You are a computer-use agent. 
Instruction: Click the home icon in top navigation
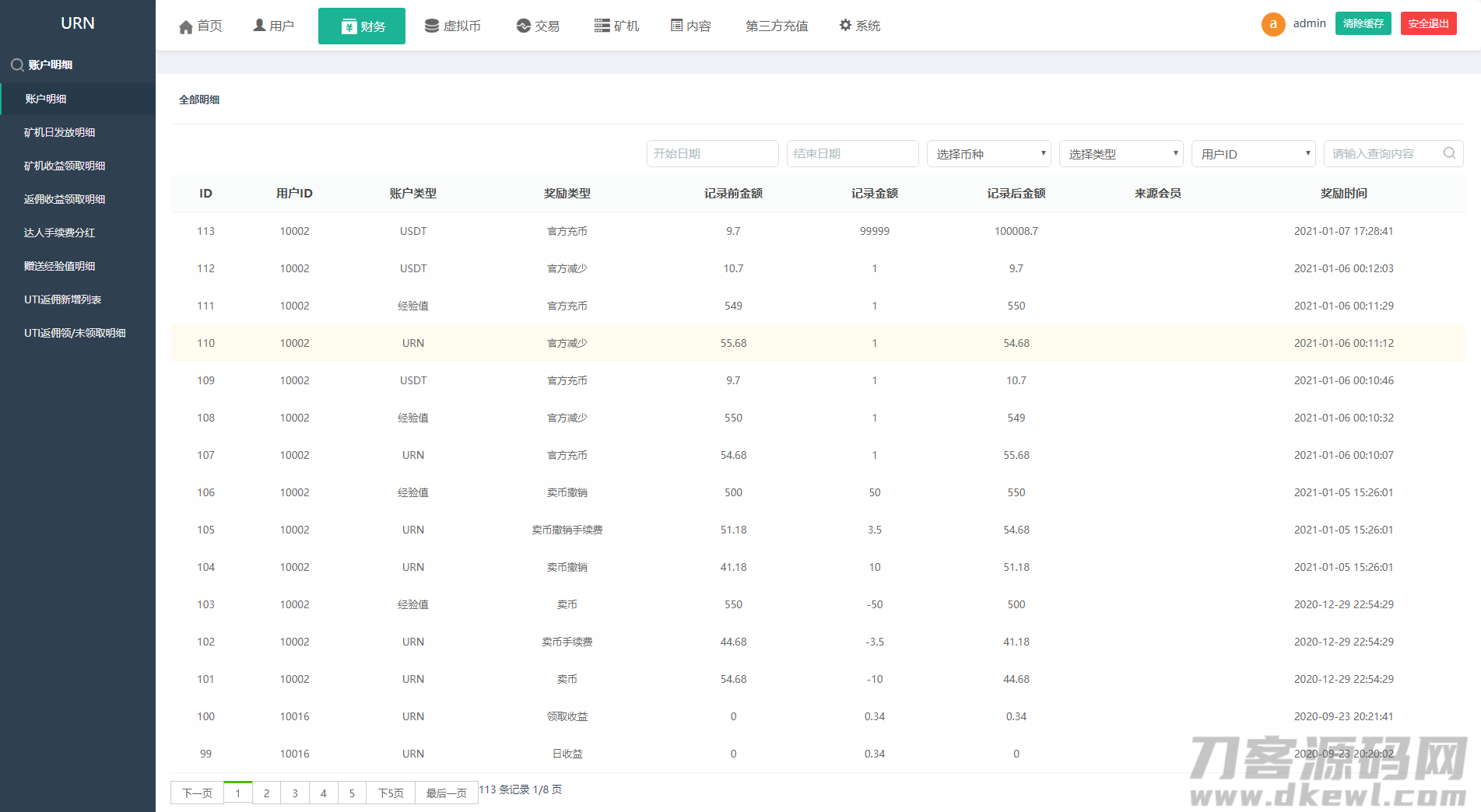186,27
